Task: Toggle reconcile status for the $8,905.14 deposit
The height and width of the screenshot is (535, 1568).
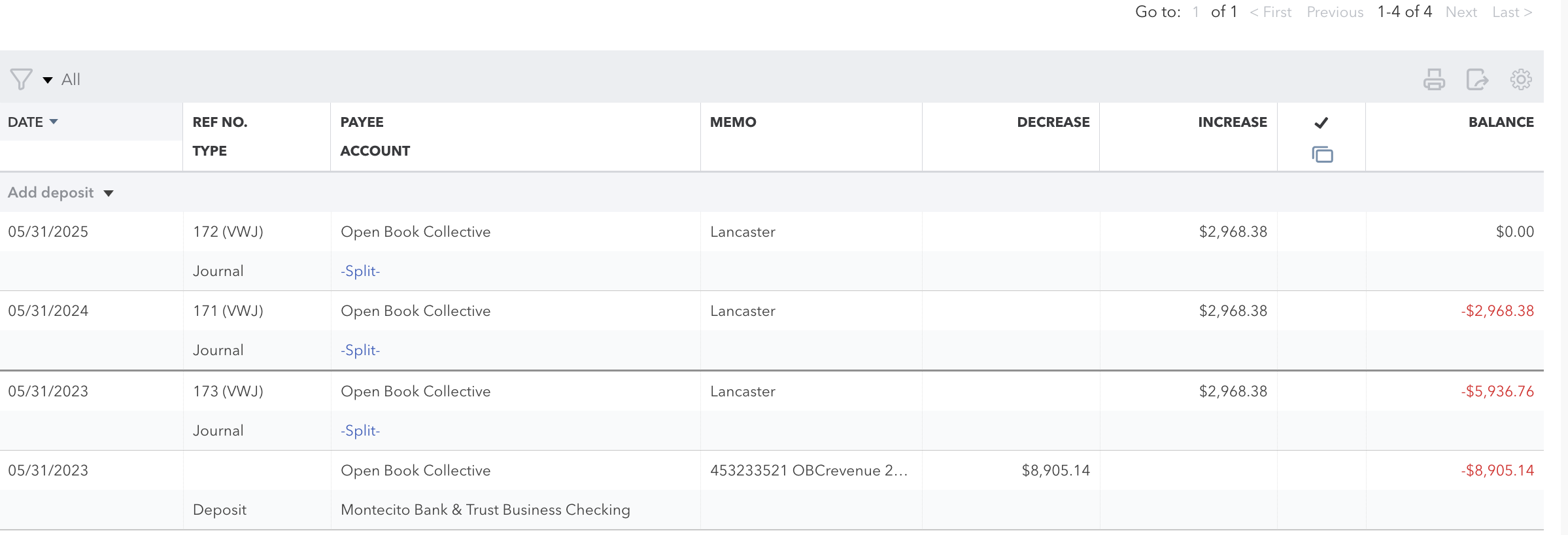Action: coord(1321,471)
